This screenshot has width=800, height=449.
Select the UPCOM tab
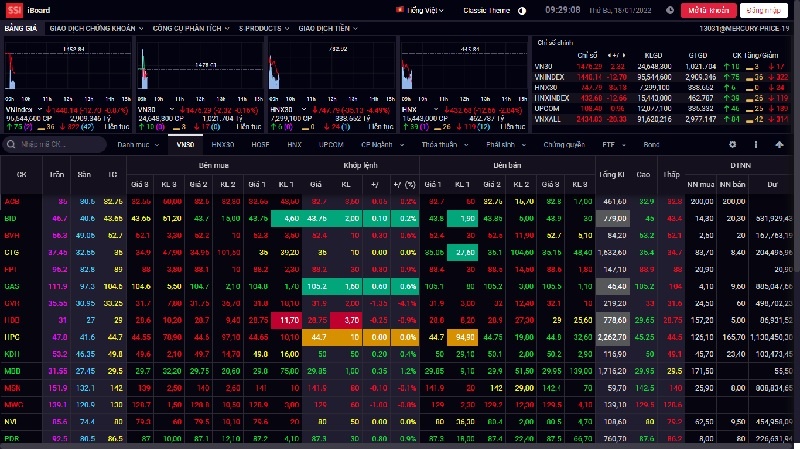click(x=329, y=145)
